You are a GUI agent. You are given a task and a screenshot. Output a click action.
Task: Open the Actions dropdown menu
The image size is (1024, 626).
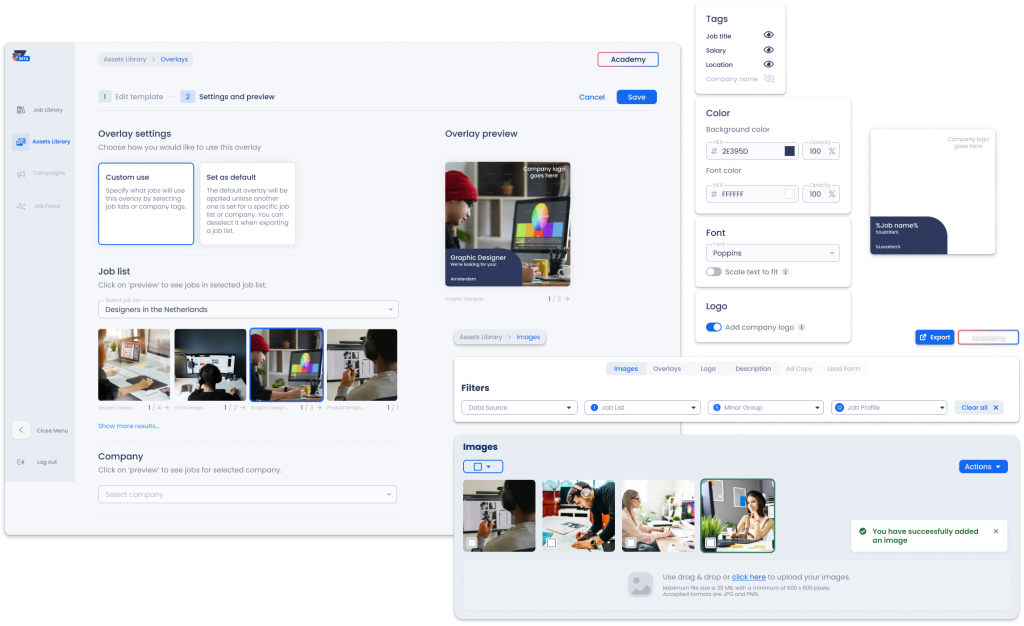pyautogui.click(x=983, y=467)
